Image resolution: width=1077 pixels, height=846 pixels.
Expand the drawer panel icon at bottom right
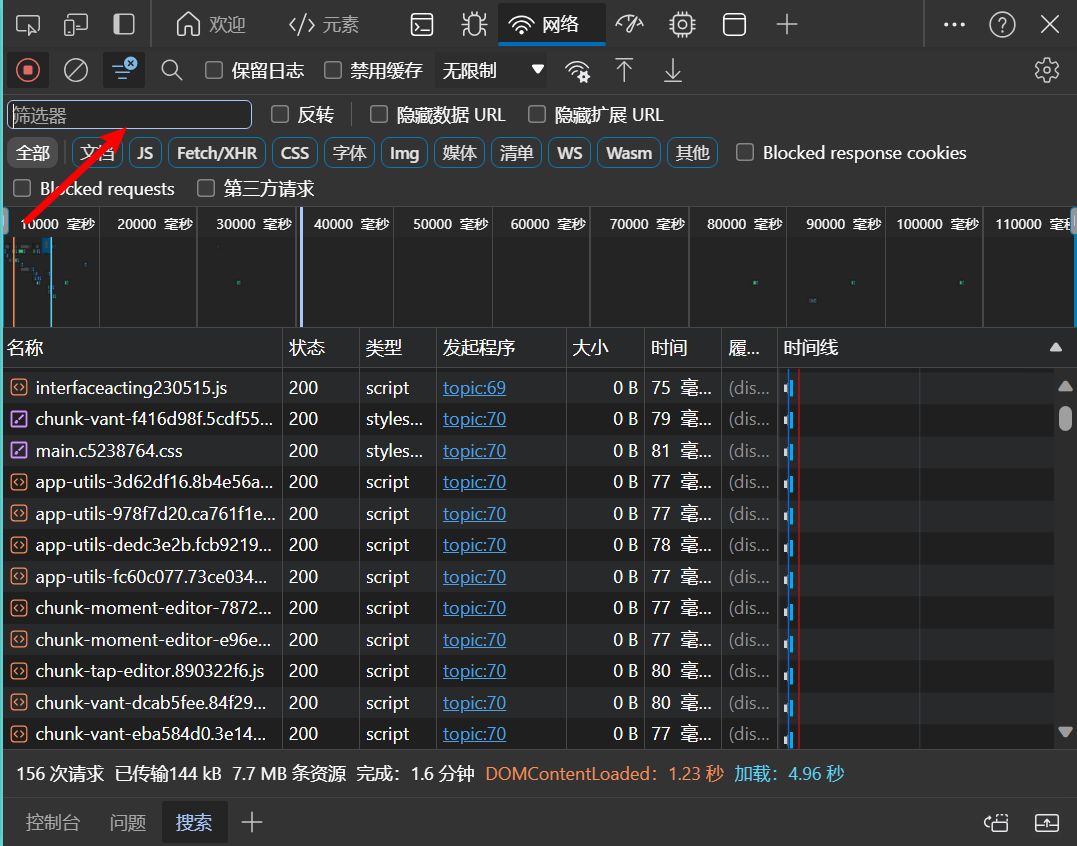pos(1047,822)
